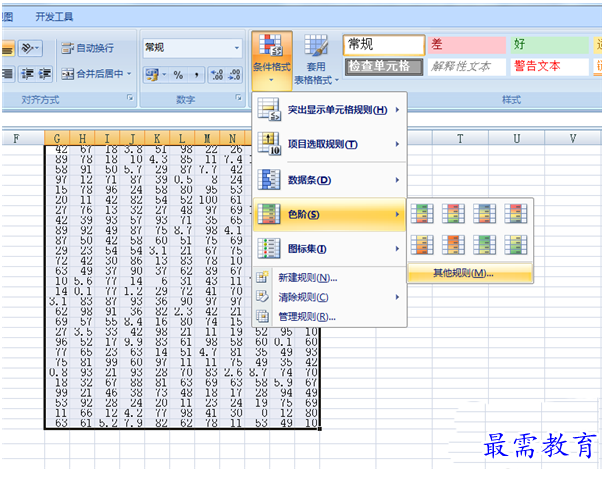The image size is (605, 477).
Task: Open the 套用表格格式 table format button
Action: click(x=316, y=59)
